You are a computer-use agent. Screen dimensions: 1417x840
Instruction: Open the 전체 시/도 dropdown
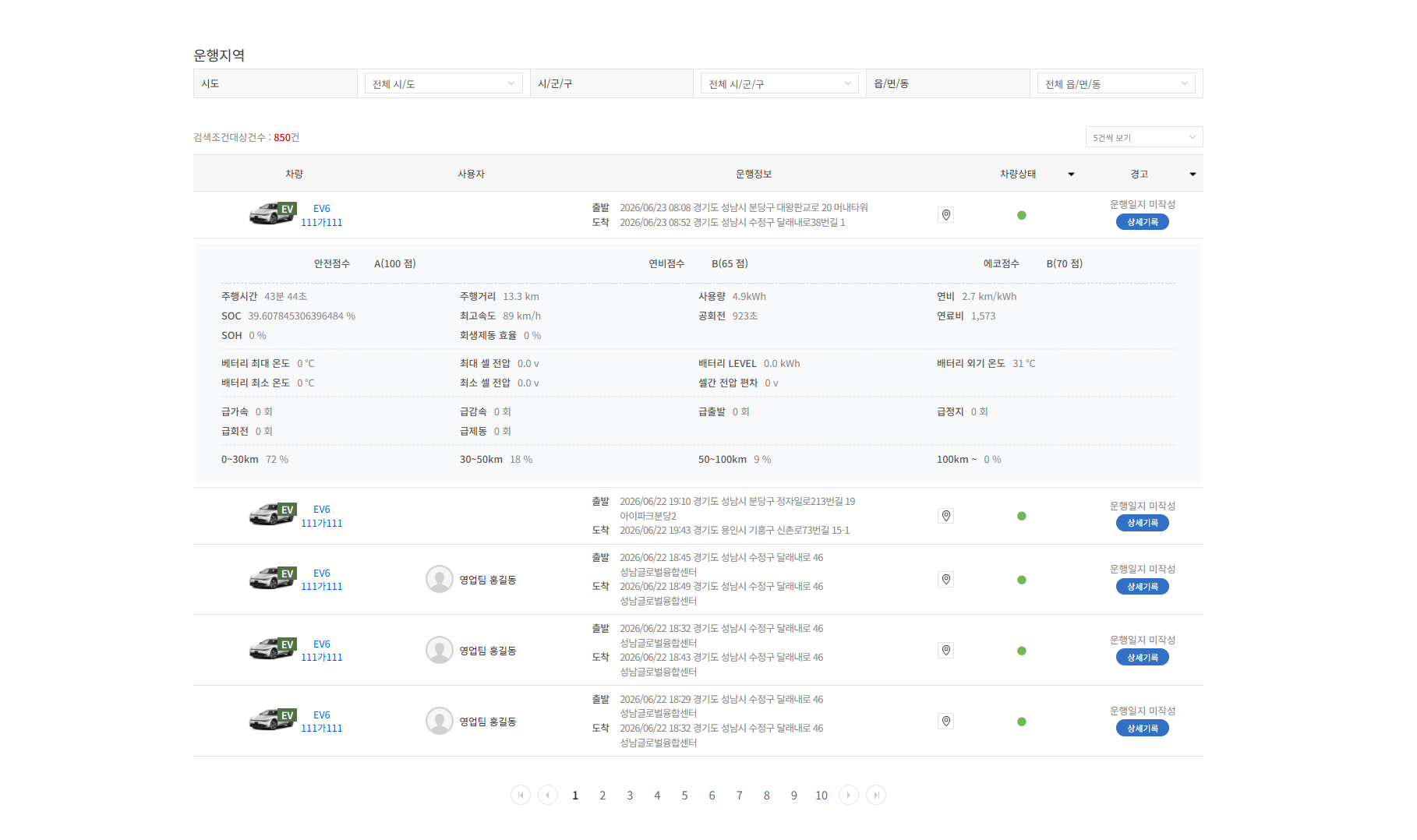443,83
